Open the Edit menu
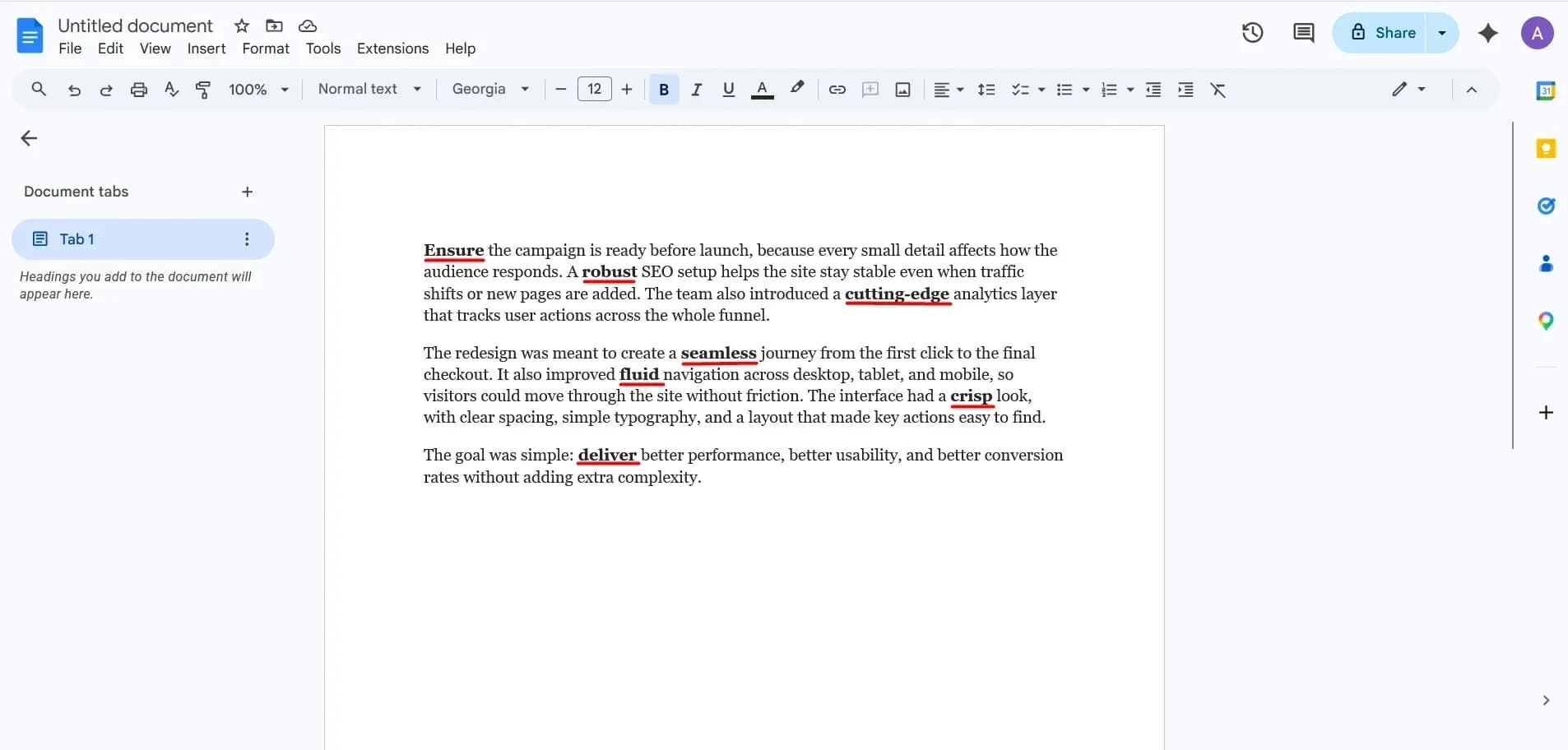Image resolution: width=1568 pixels, height=750 pixels. point(110,49)
